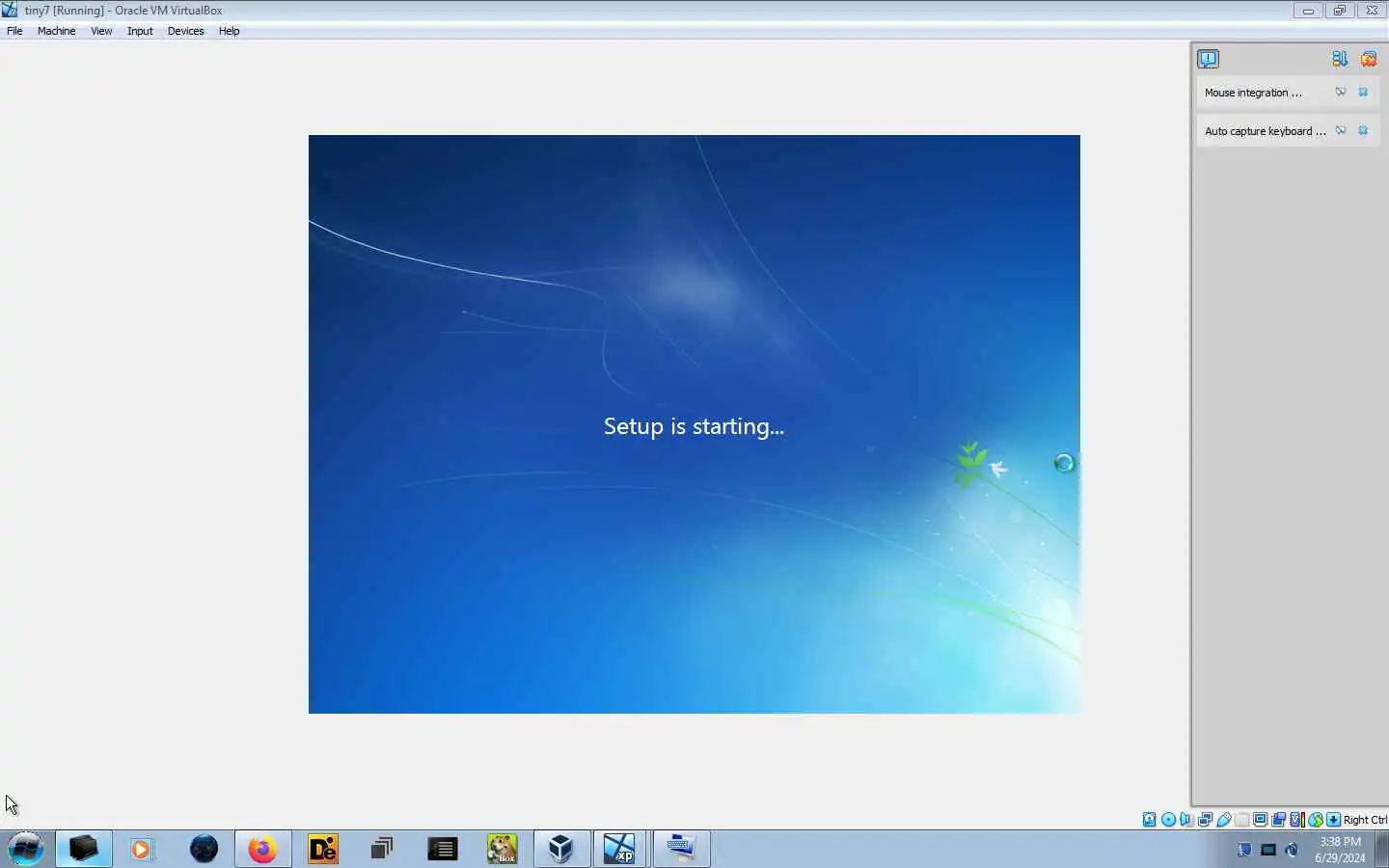
Task: Expand details of Mouse integration notification
Action: coord(1341,92)
